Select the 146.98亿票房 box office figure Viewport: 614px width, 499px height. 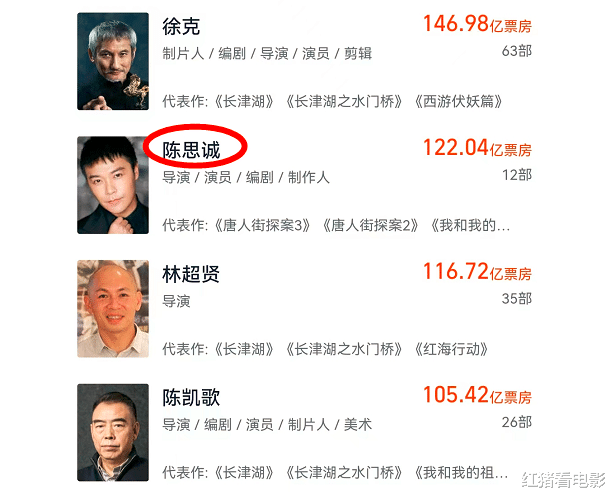point(477,24)
